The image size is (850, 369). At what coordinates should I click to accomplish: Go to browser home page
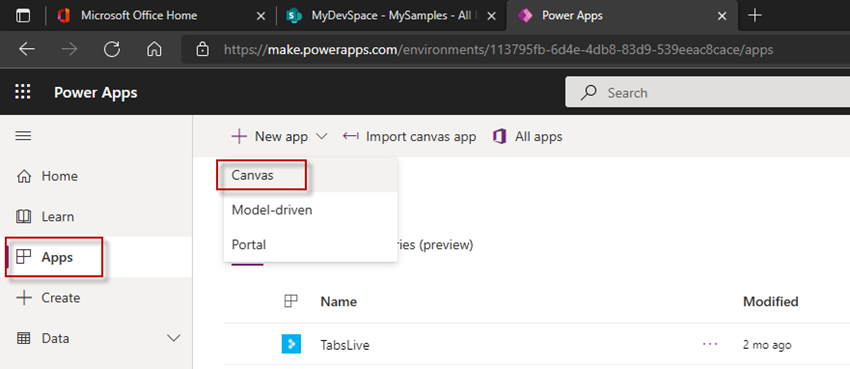tap(154, 50)
